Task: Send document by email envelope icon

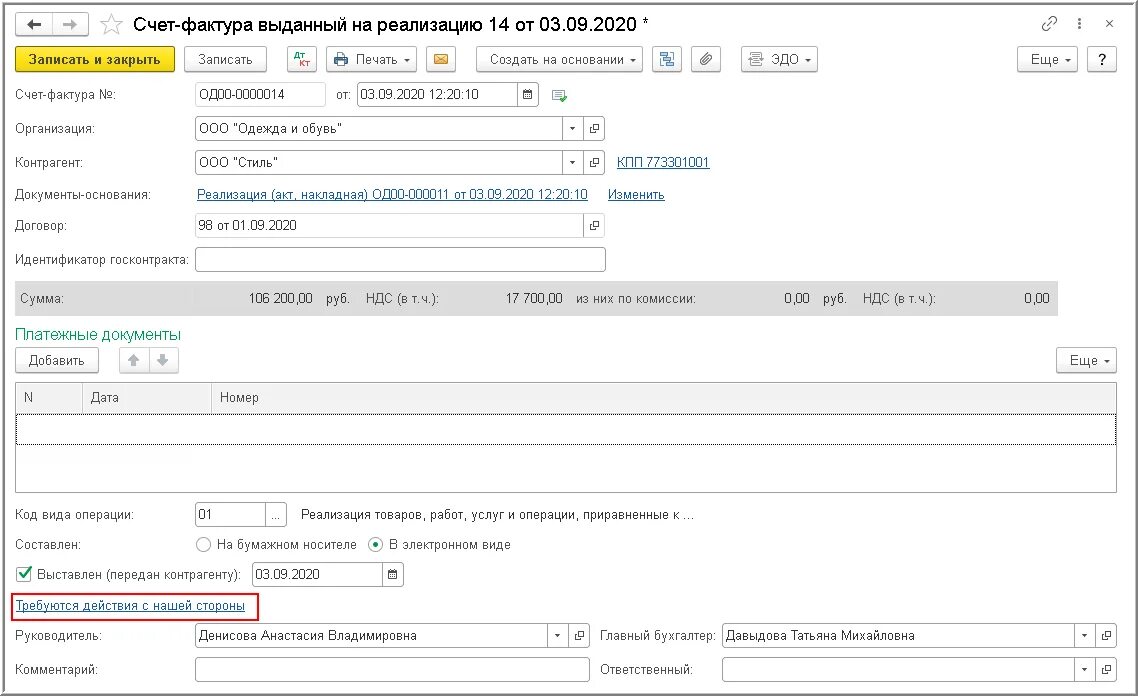Action: tap(441, 60)
